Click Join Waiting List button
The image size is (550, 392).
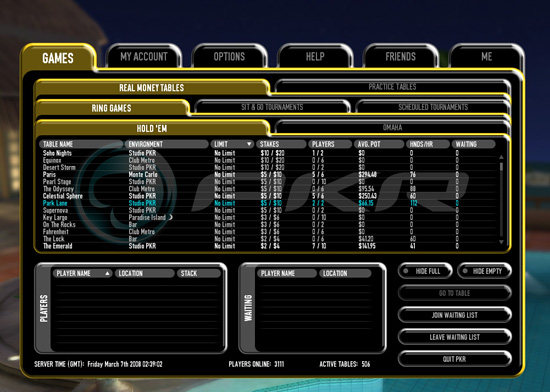click(455, 315)
